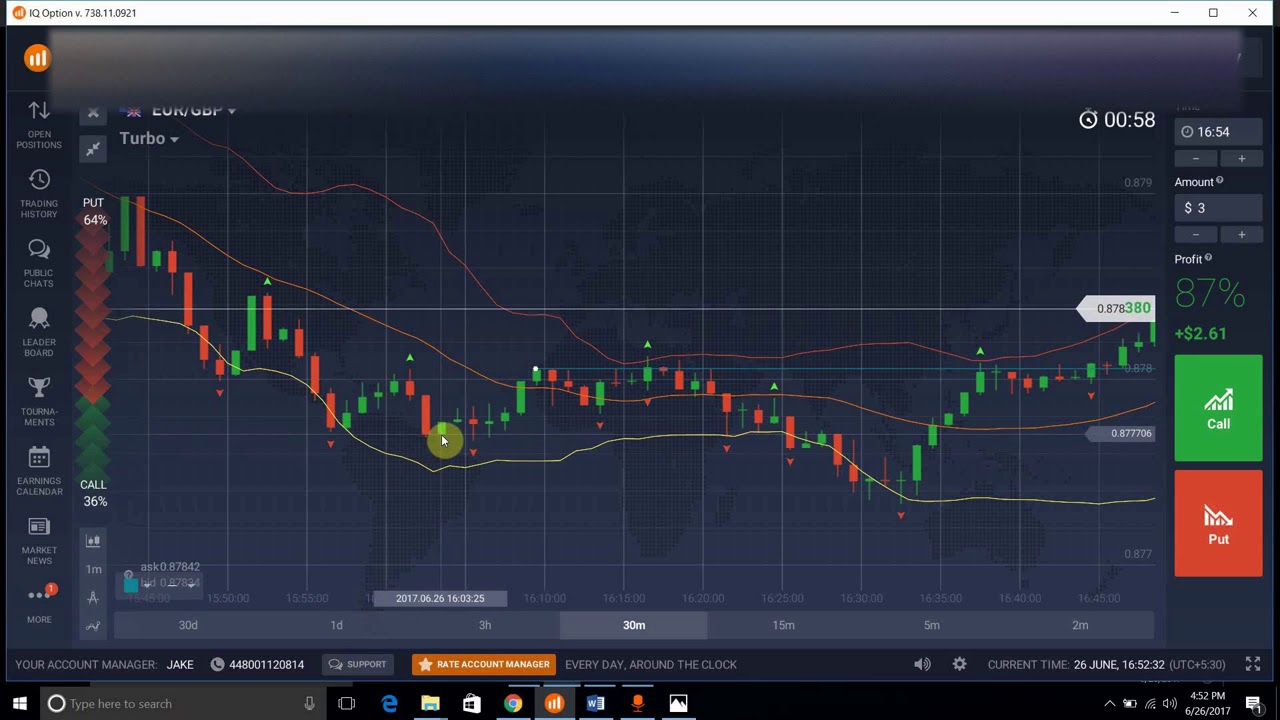The image size is (1280, 720).
Task: Change the 1m candle interval
Action: (x=93, y=569)
